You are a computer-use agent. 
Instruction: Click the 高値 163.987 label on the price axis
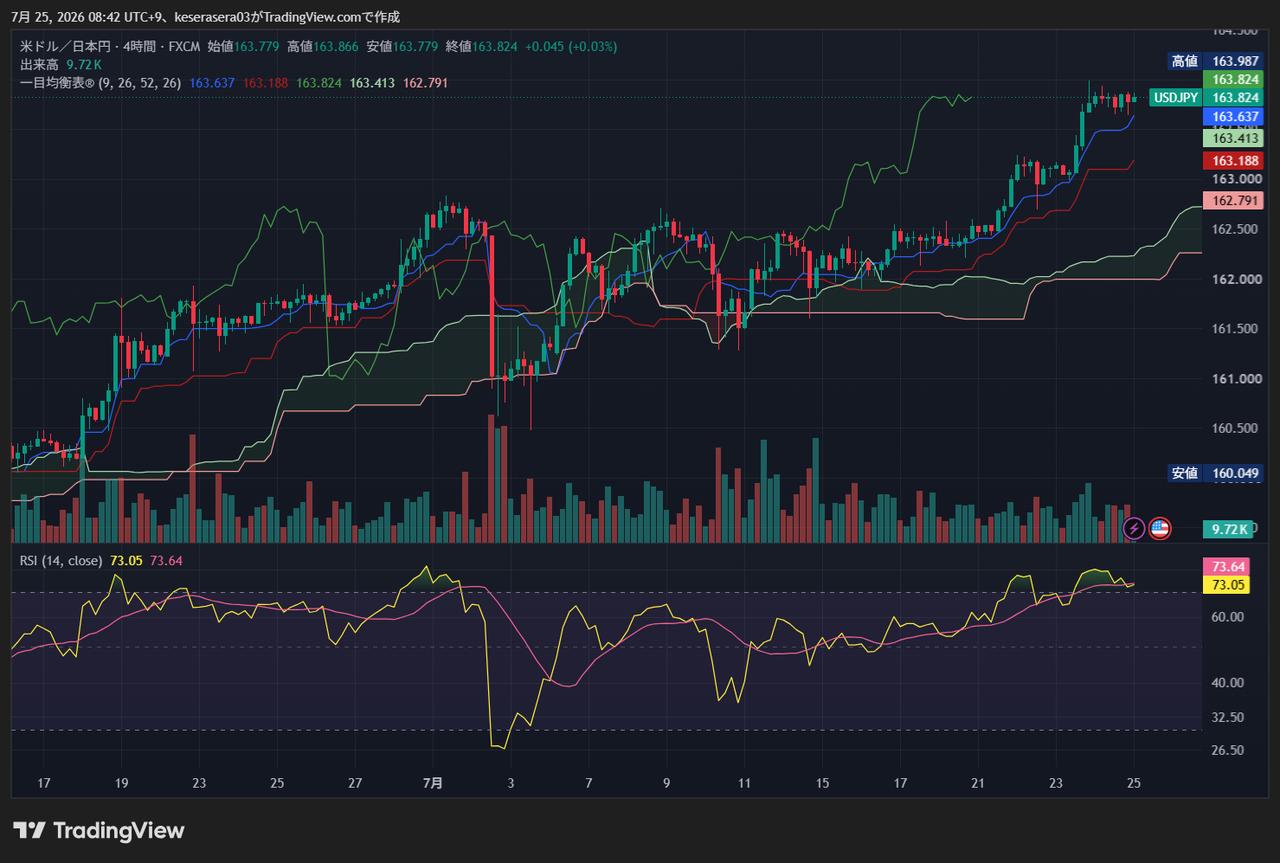coord(1216,61)
